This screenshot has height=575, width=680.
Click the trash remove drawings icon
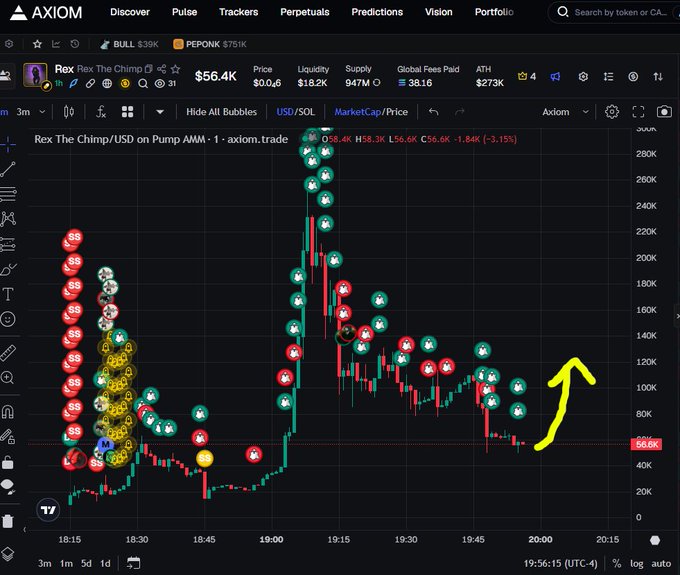[8, 520]
